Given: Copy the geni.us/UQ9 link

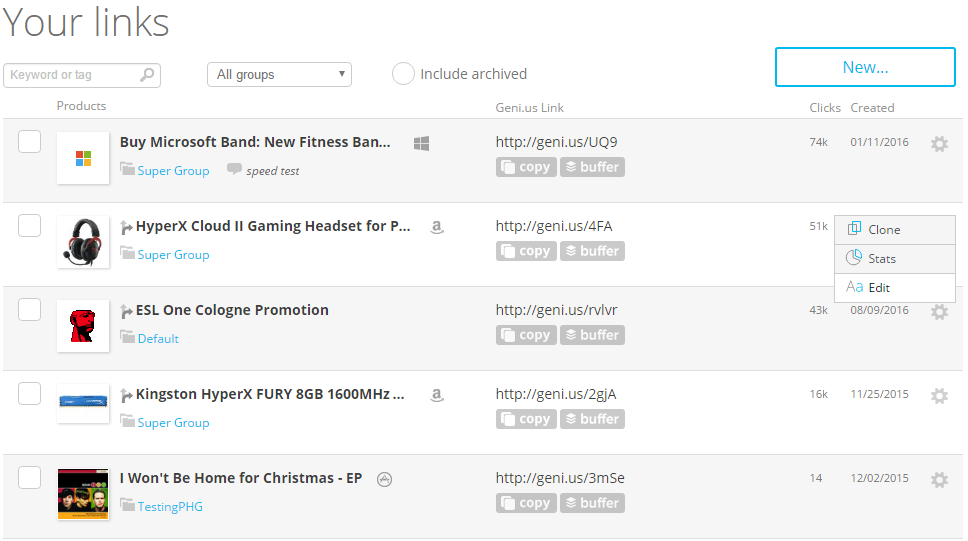Looking at the screenshot, I should tap(526, 167).
